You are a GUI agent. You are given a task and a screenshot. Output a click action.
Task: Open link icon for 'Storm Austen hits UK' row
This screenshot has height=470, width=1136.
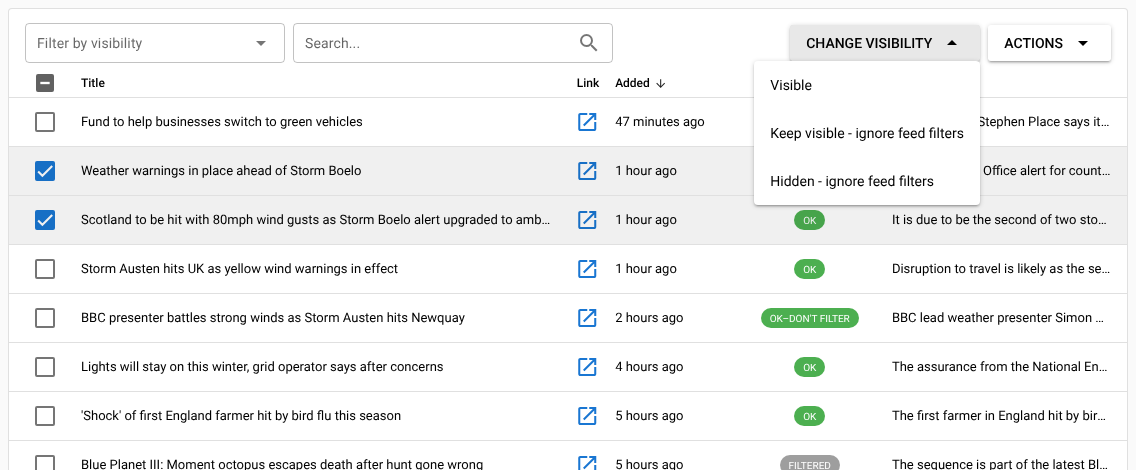tap(587, 269)
